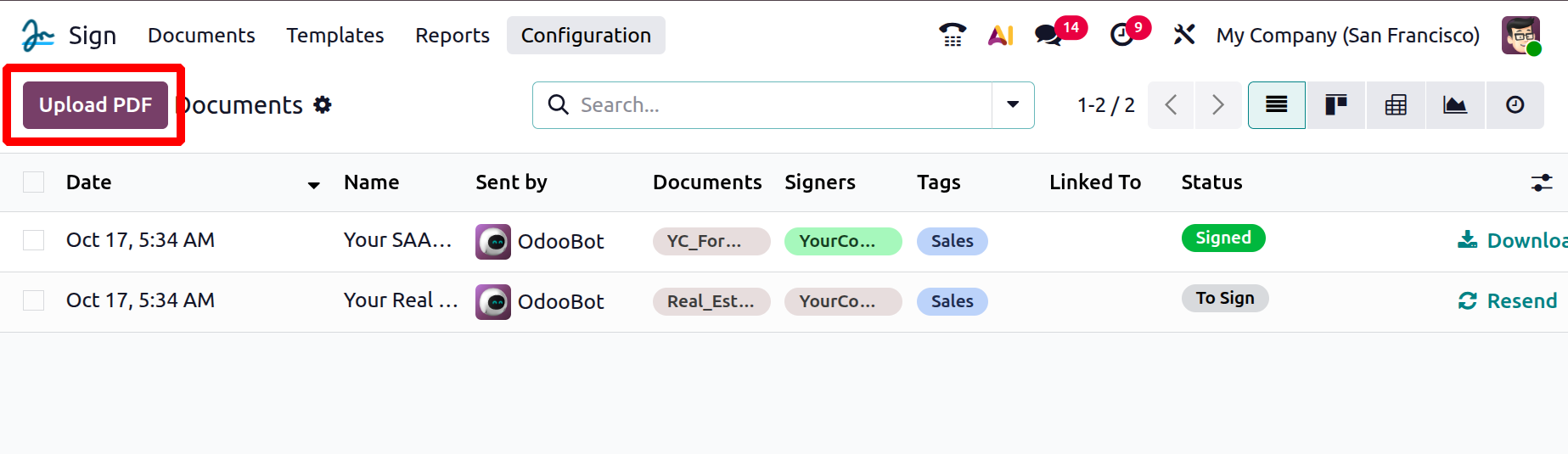Toggle the select-all header checkbox
1568x454 pixels.
34,182
